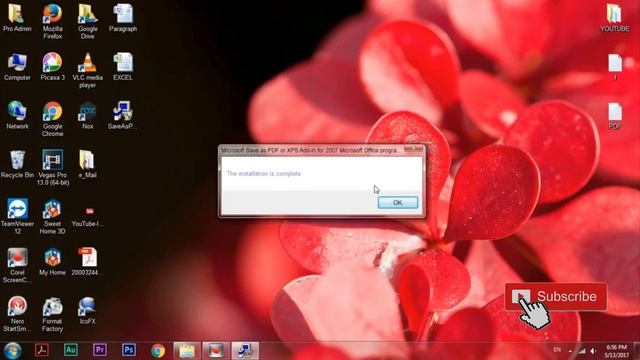This screenshot has width=640, height=360.
Task: Open the Windows Start menu orb
Action: click(x=13, y=351)
